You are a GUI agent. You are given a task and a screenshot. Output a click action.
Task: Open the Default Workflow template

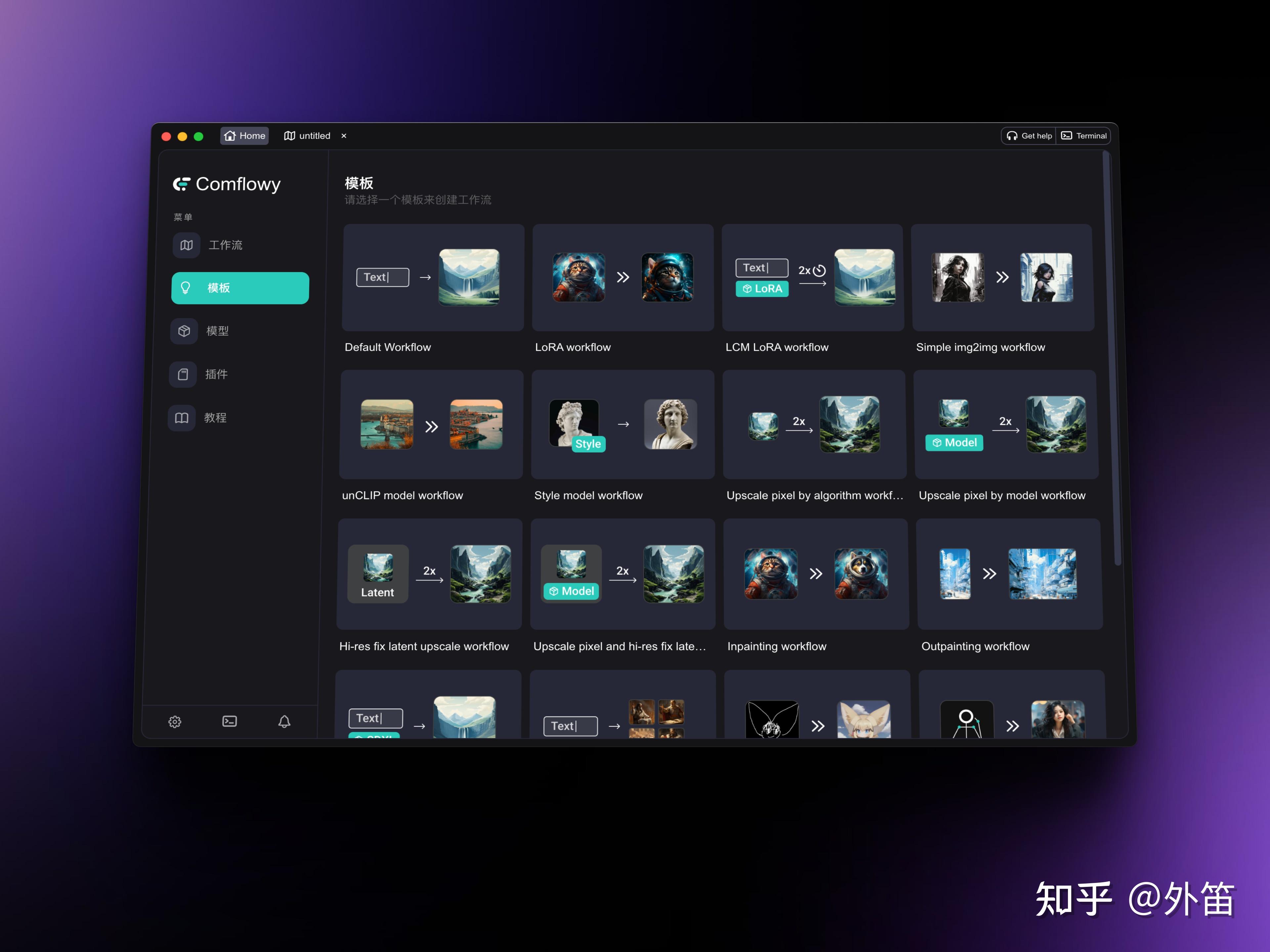click(x=433, y=278)
